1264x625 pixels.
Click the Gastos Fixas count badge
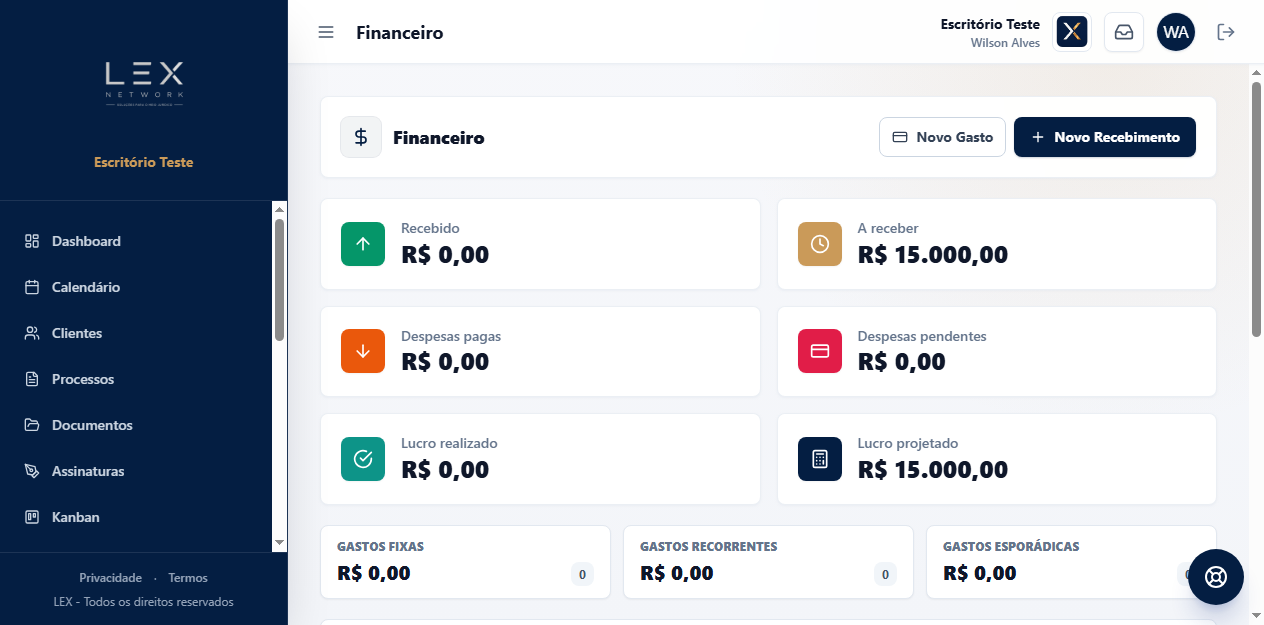click(x=582, y=575)
